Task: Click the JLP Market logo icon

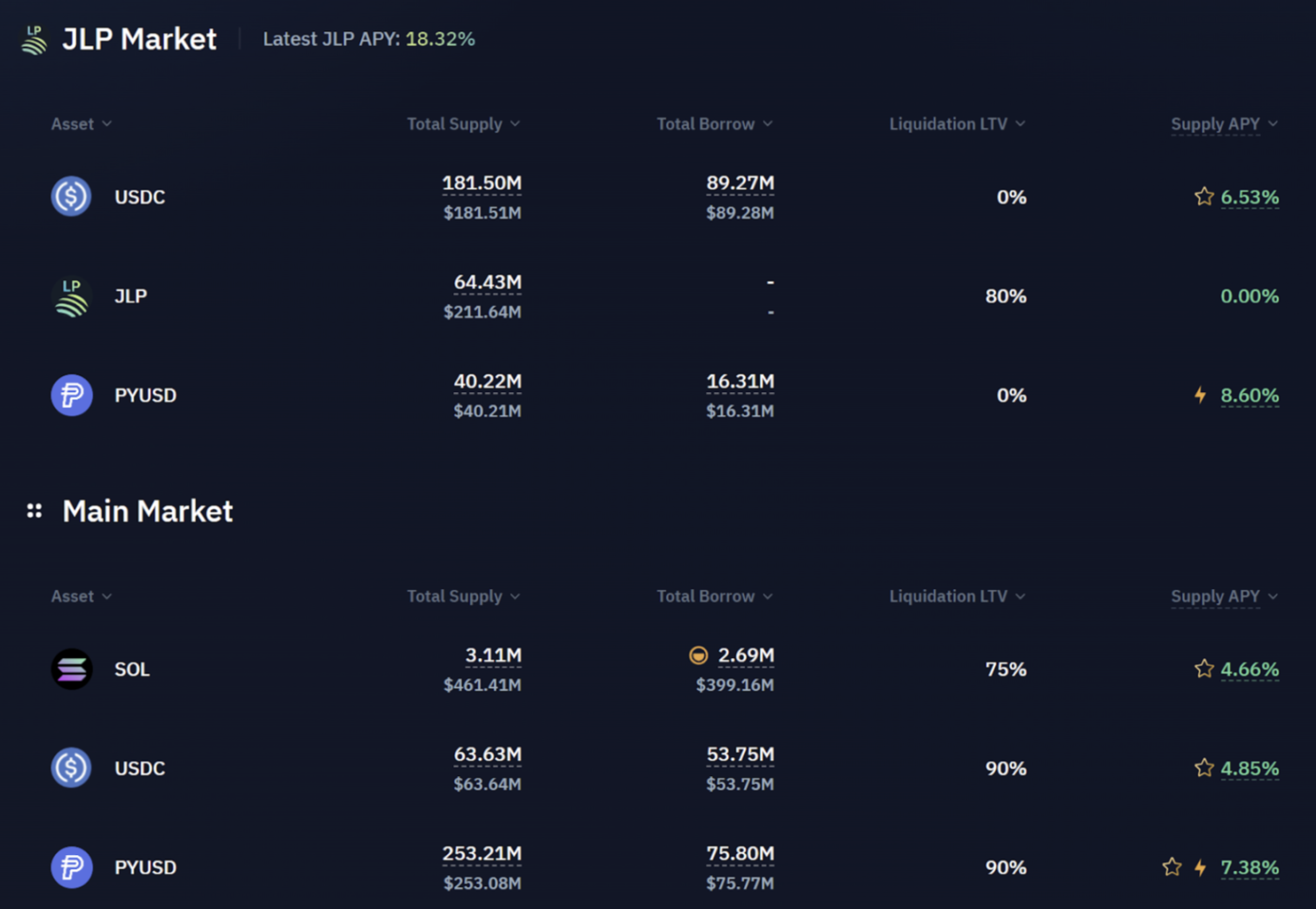Action: (x=34, y=40)
